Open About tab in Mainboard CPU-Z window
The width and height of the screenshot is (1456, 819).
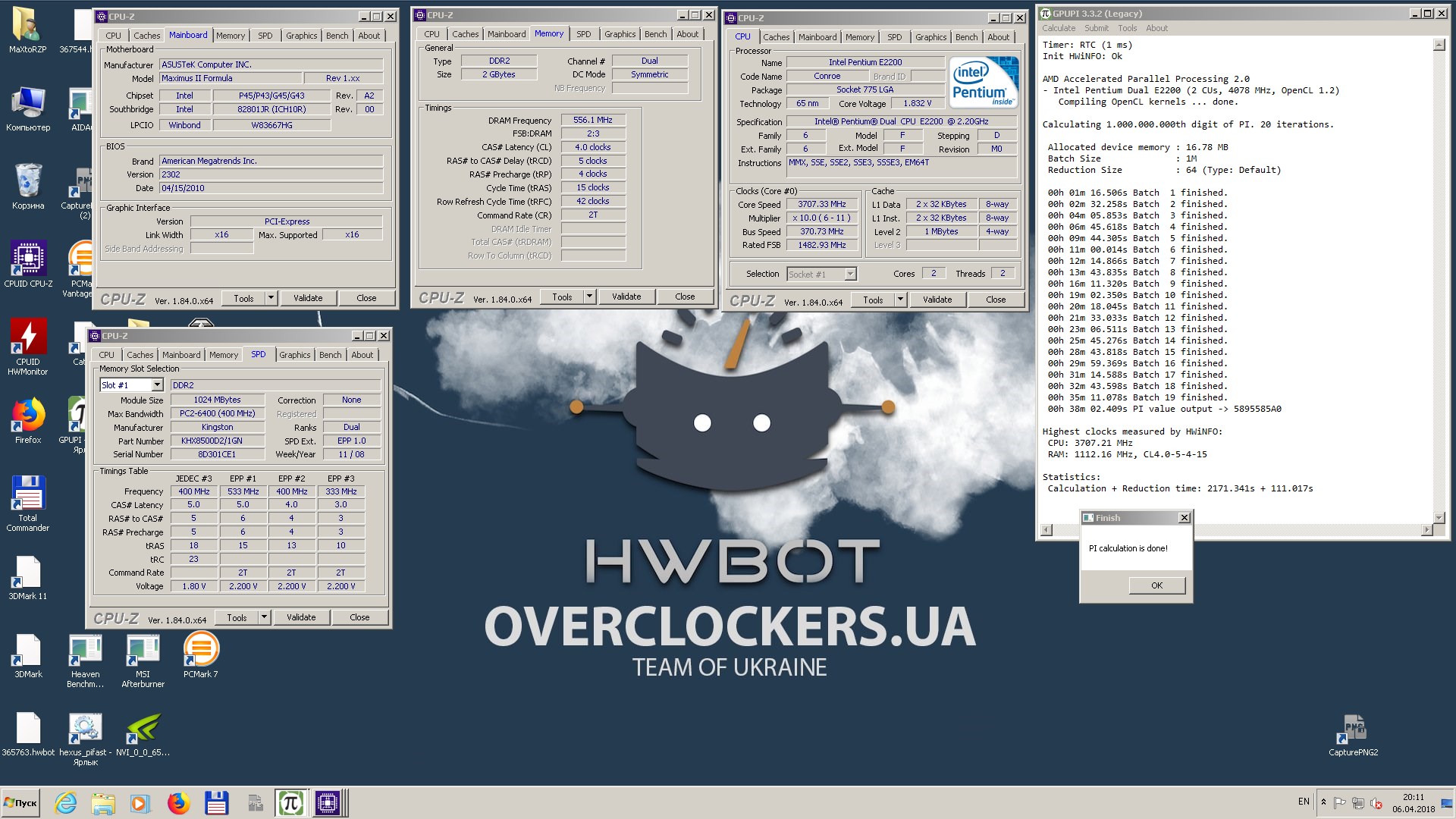pos(369,36)
